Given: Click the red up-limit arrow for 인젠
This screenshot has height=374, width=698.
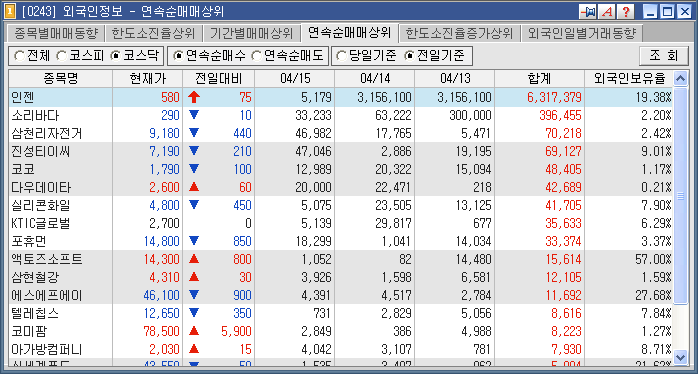Looking at the screenshot, I should point(194,97).
